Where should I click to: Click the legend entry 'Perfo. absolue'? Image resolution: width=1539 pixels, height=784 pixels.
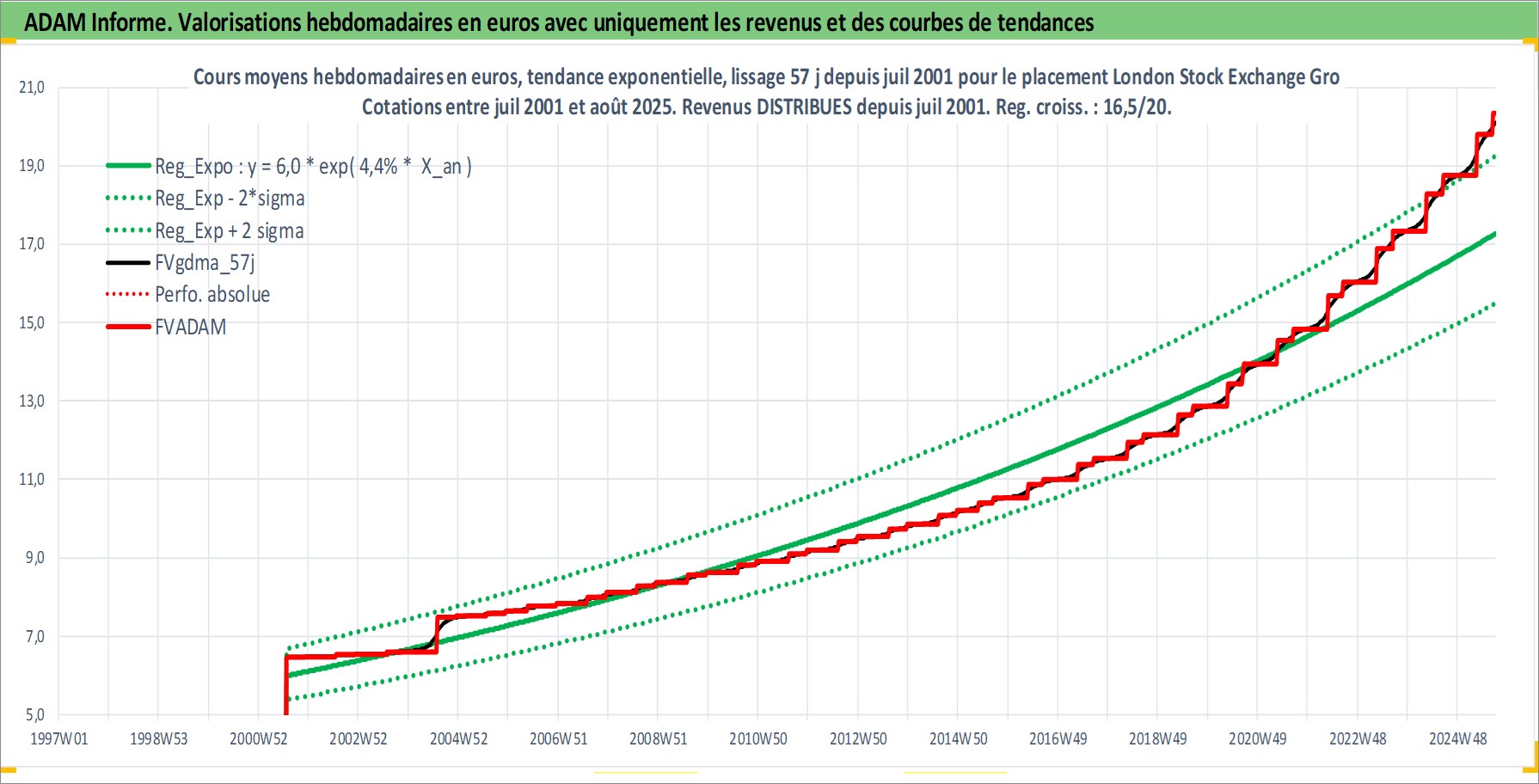tap(212, 295)
